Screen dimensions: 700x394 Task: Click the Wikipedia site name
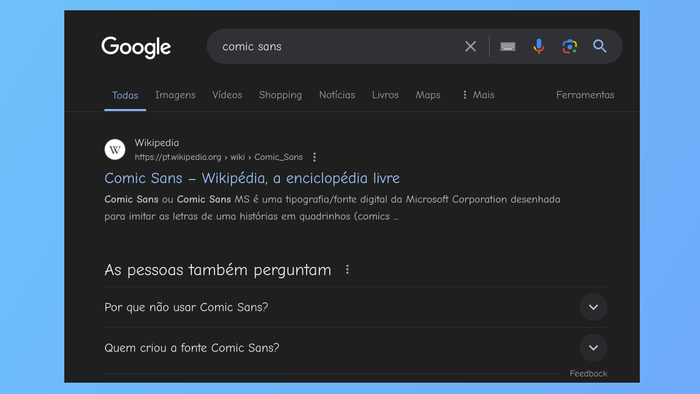[157, 143]
